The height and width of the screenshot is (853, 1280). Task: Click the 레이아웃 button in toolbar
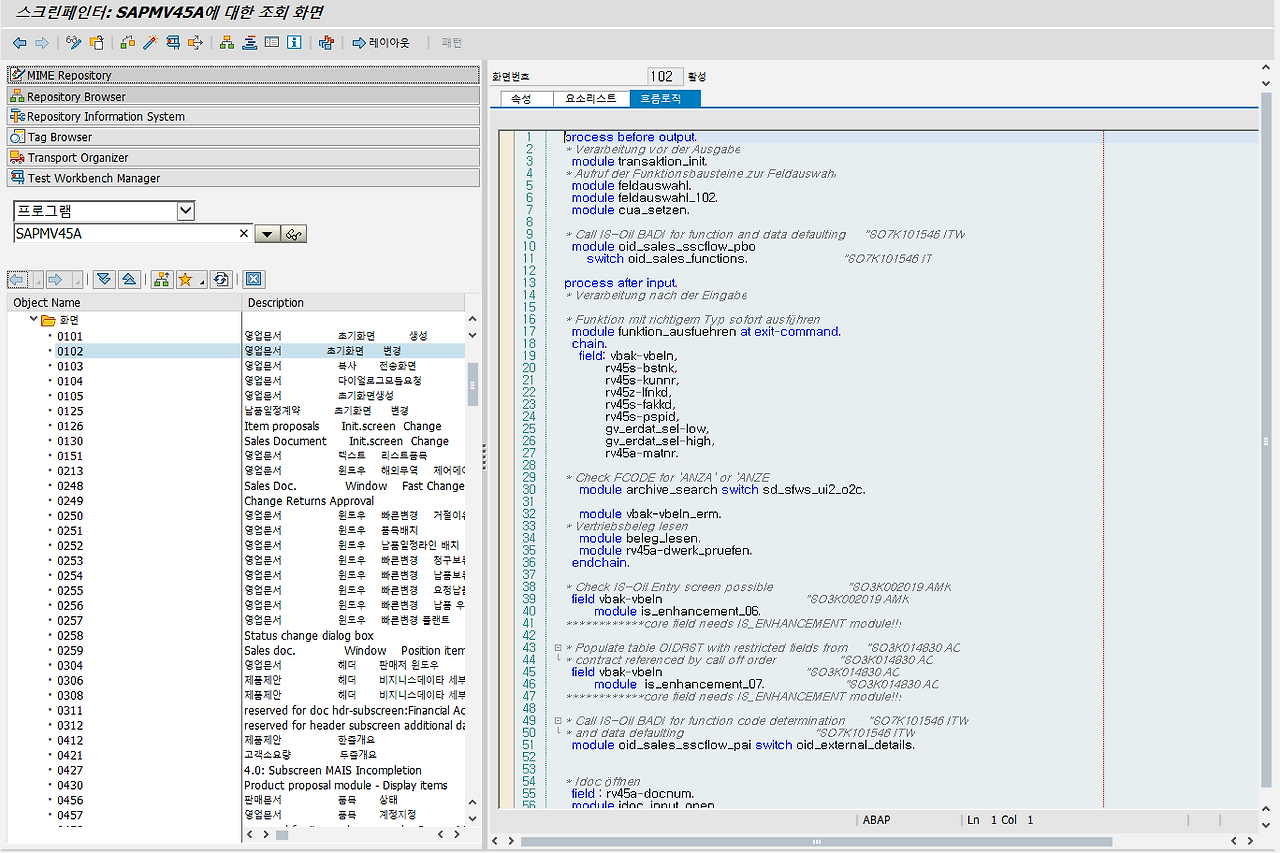click(380, 43)
